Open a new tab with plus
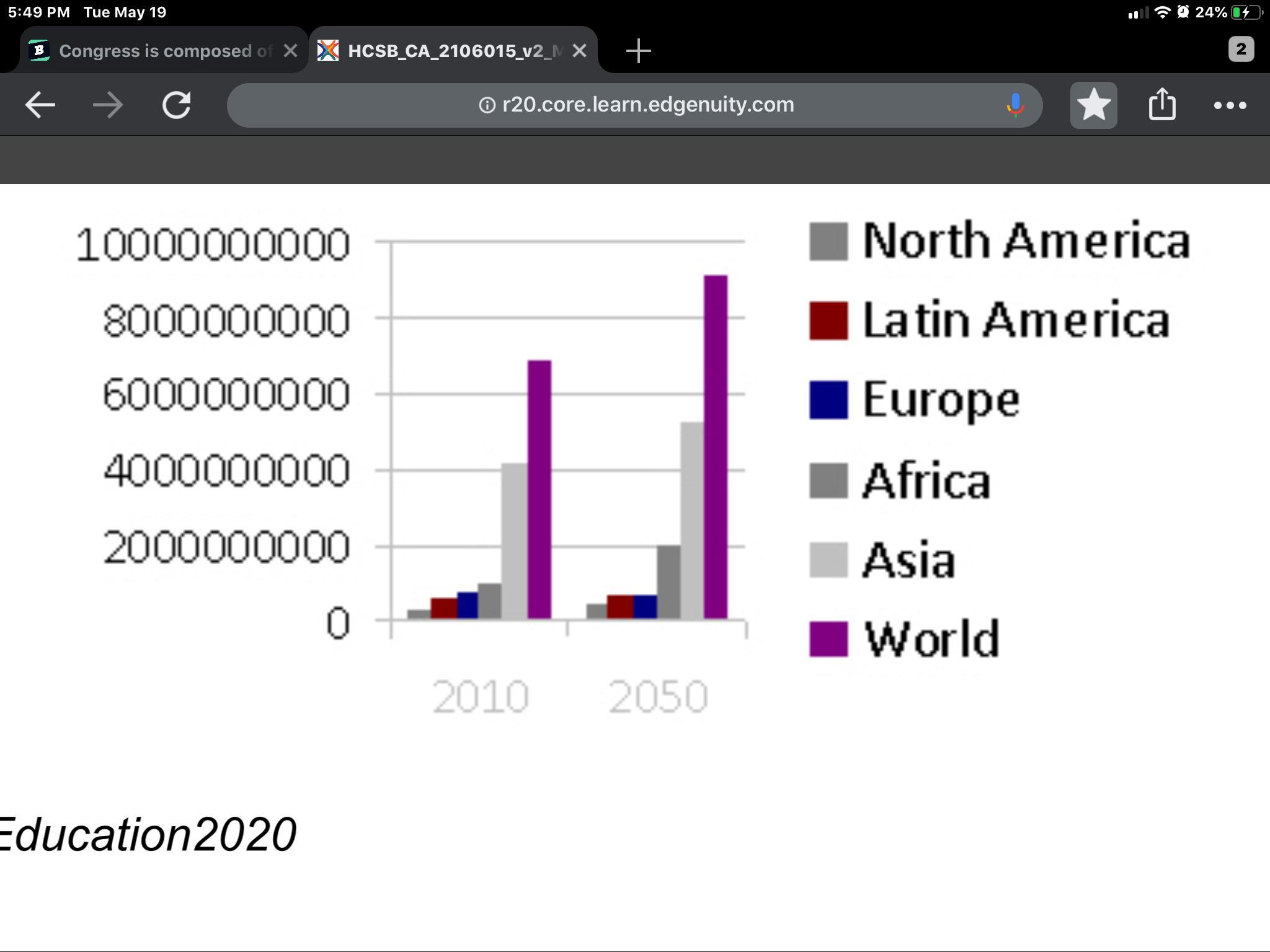Image resolution: width=1270 pixels, height=952 pixels. [638, 51]
